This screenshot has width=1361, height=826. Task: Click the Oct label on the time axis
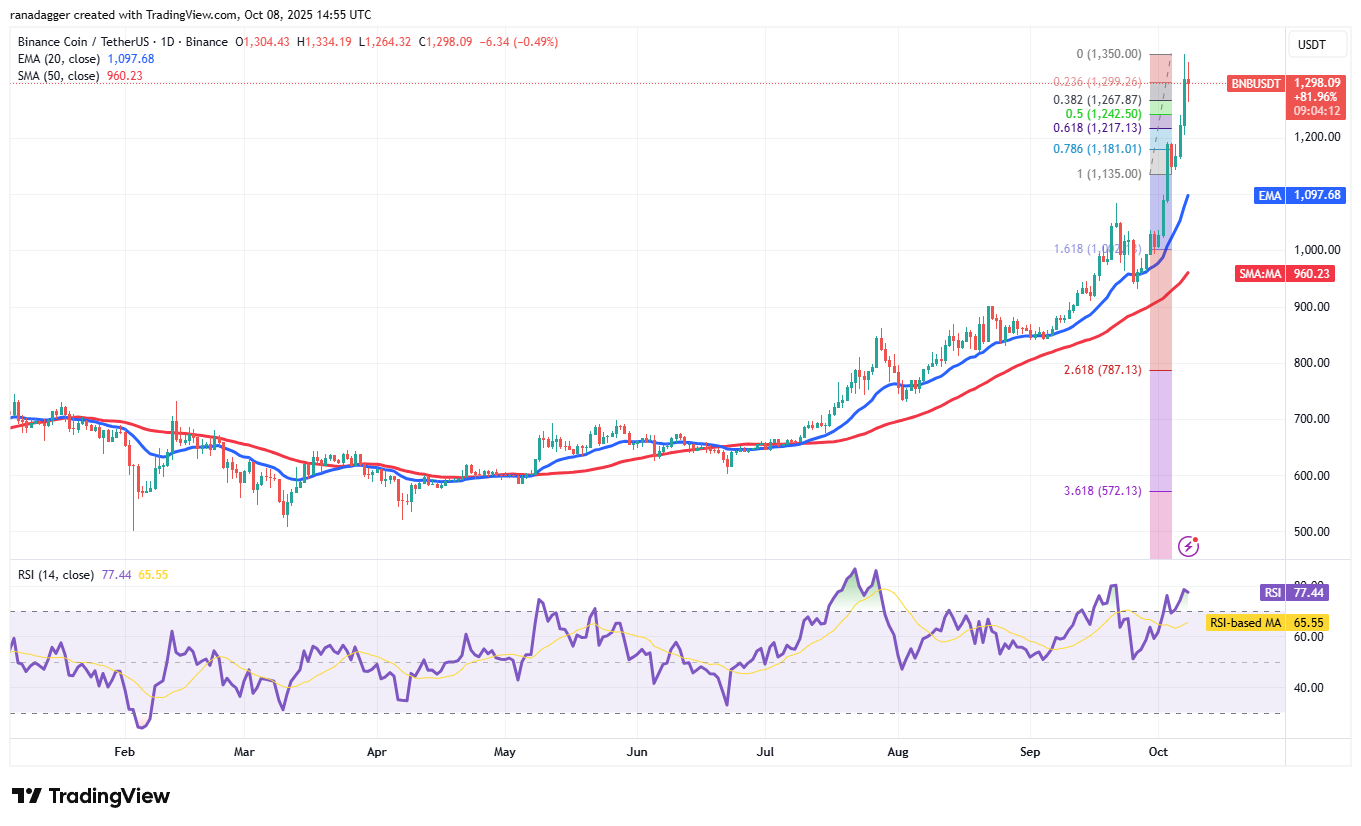[1158, 751]
